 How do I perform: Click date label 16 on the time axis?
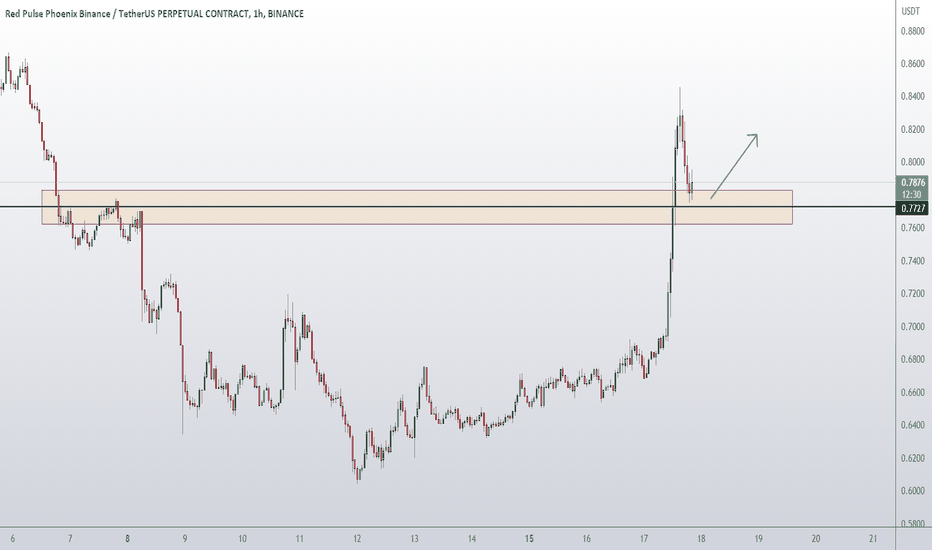coord(587,539)
